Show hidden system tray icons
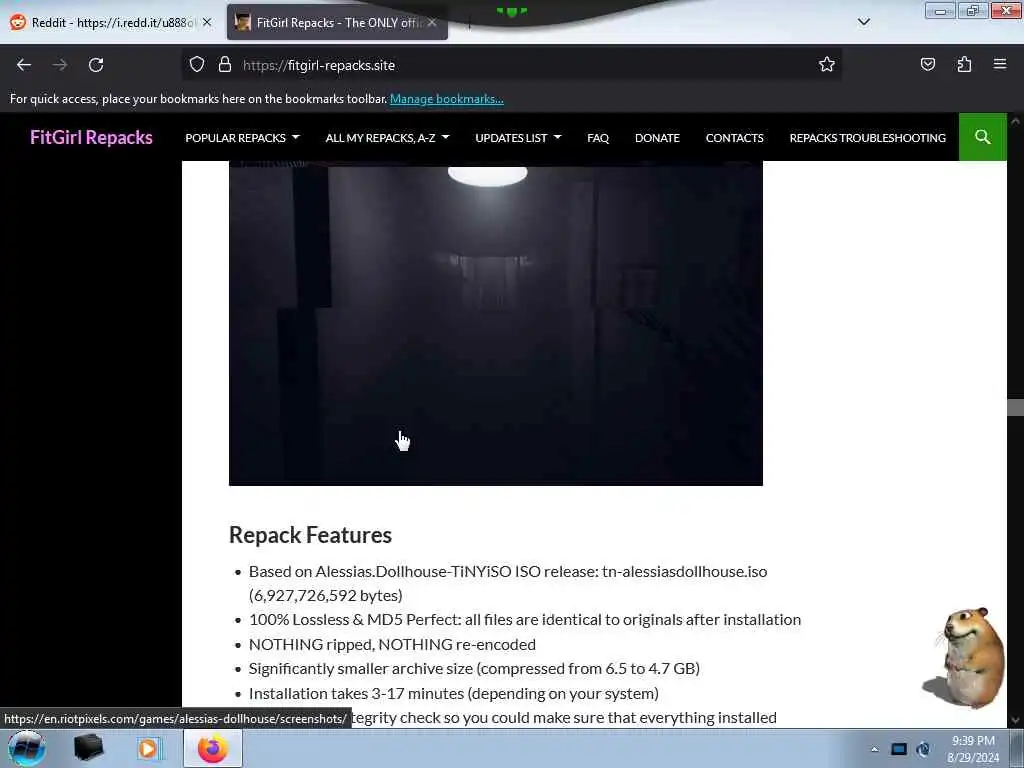Image resolution: width=1024 pixels, height=768 pixels. coord(874,749)
